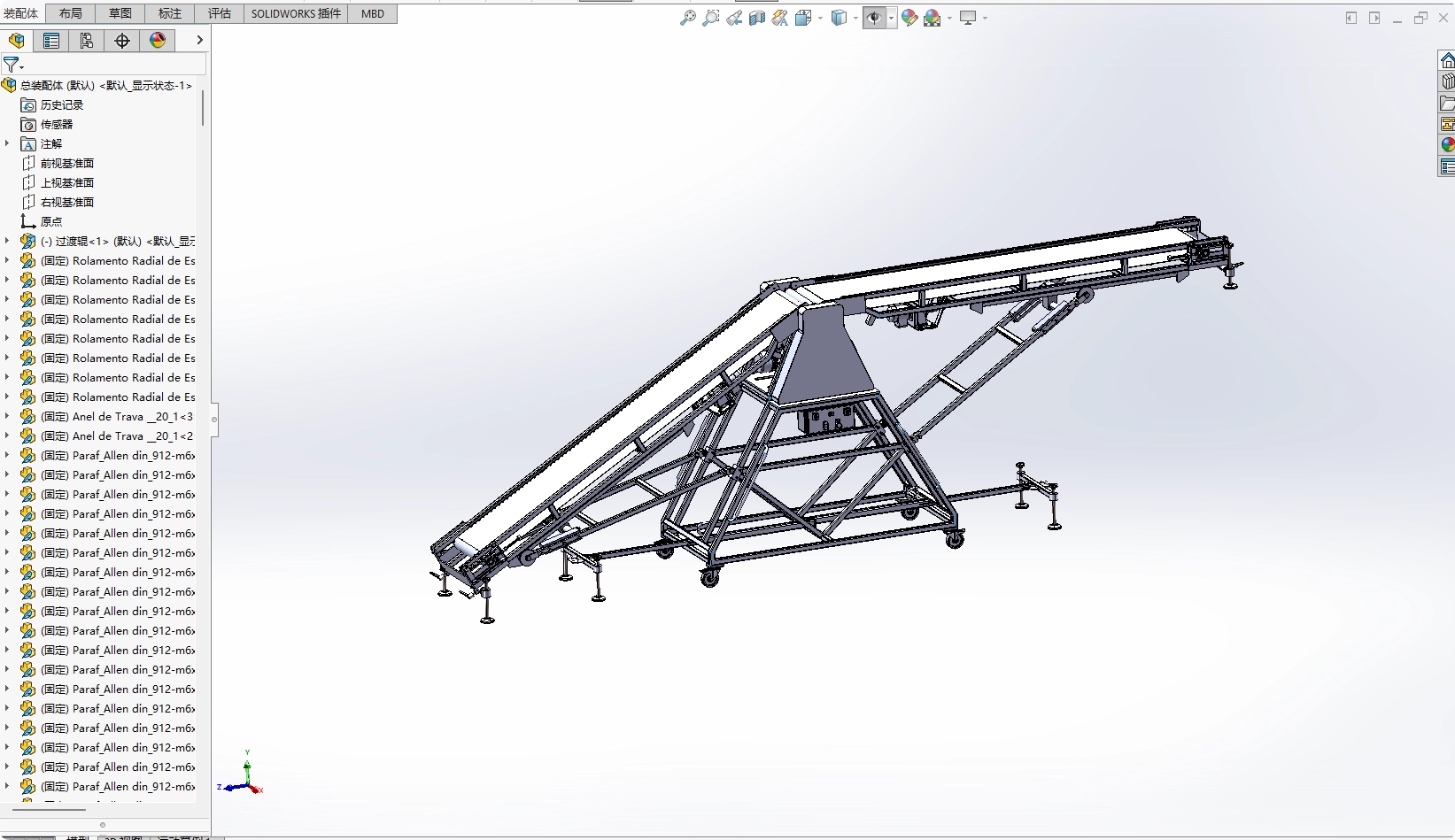Click the feature tree vertical scrollbar
The width and height of the screenshot is (1455, 840).
203,108
